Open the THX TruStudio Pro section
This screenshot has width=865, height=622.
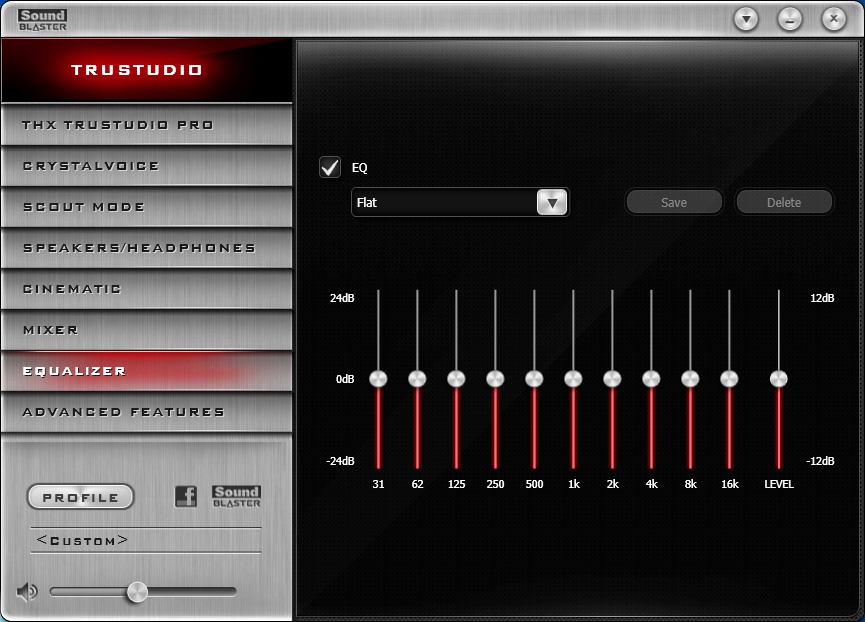147,125
